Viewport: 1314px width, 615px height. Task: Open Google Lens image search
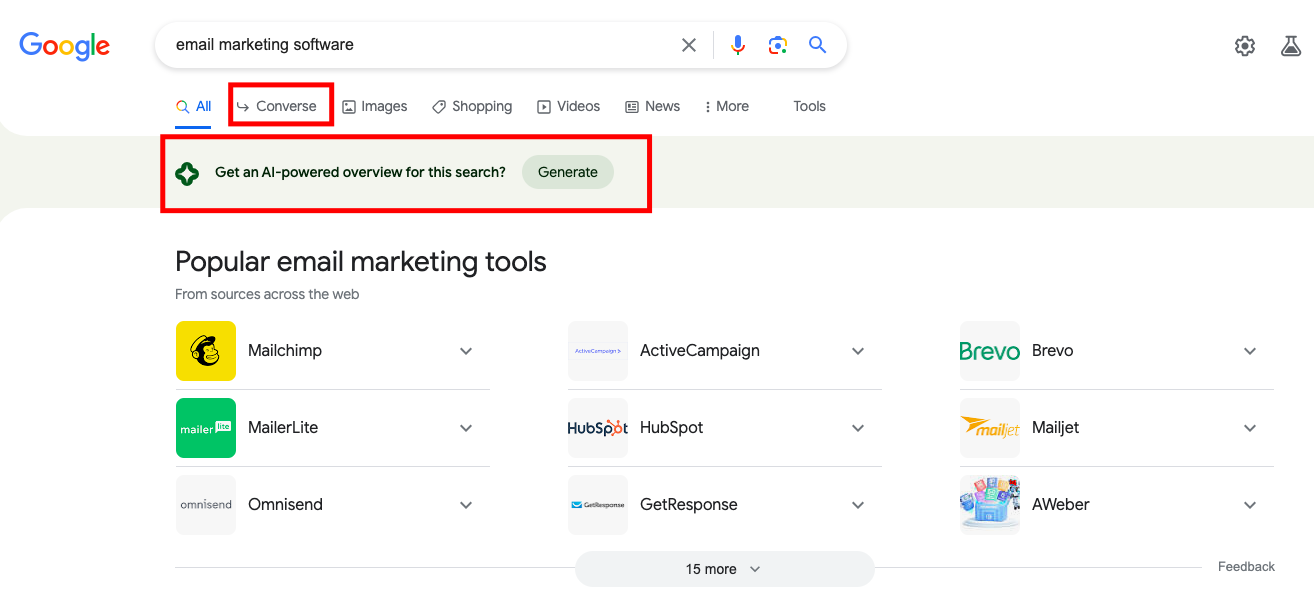778,45
